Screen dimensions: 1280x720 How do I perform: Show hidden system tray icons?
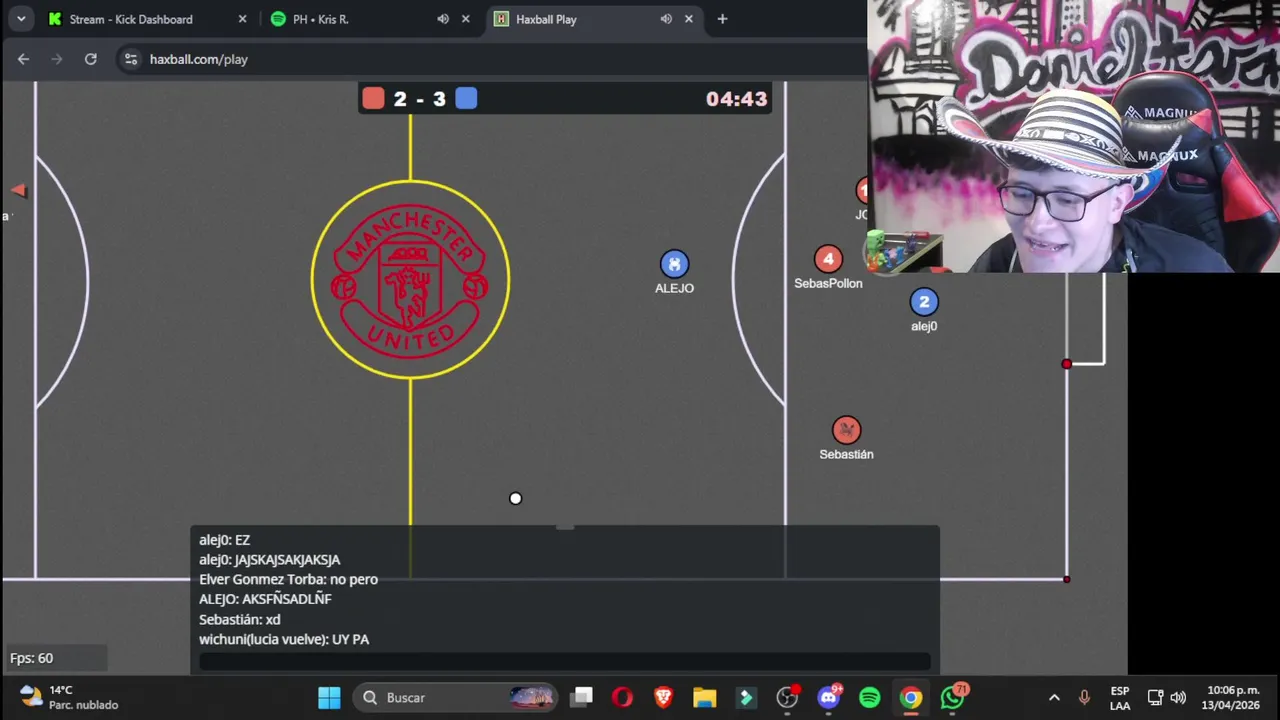[x=1053, y=697]
